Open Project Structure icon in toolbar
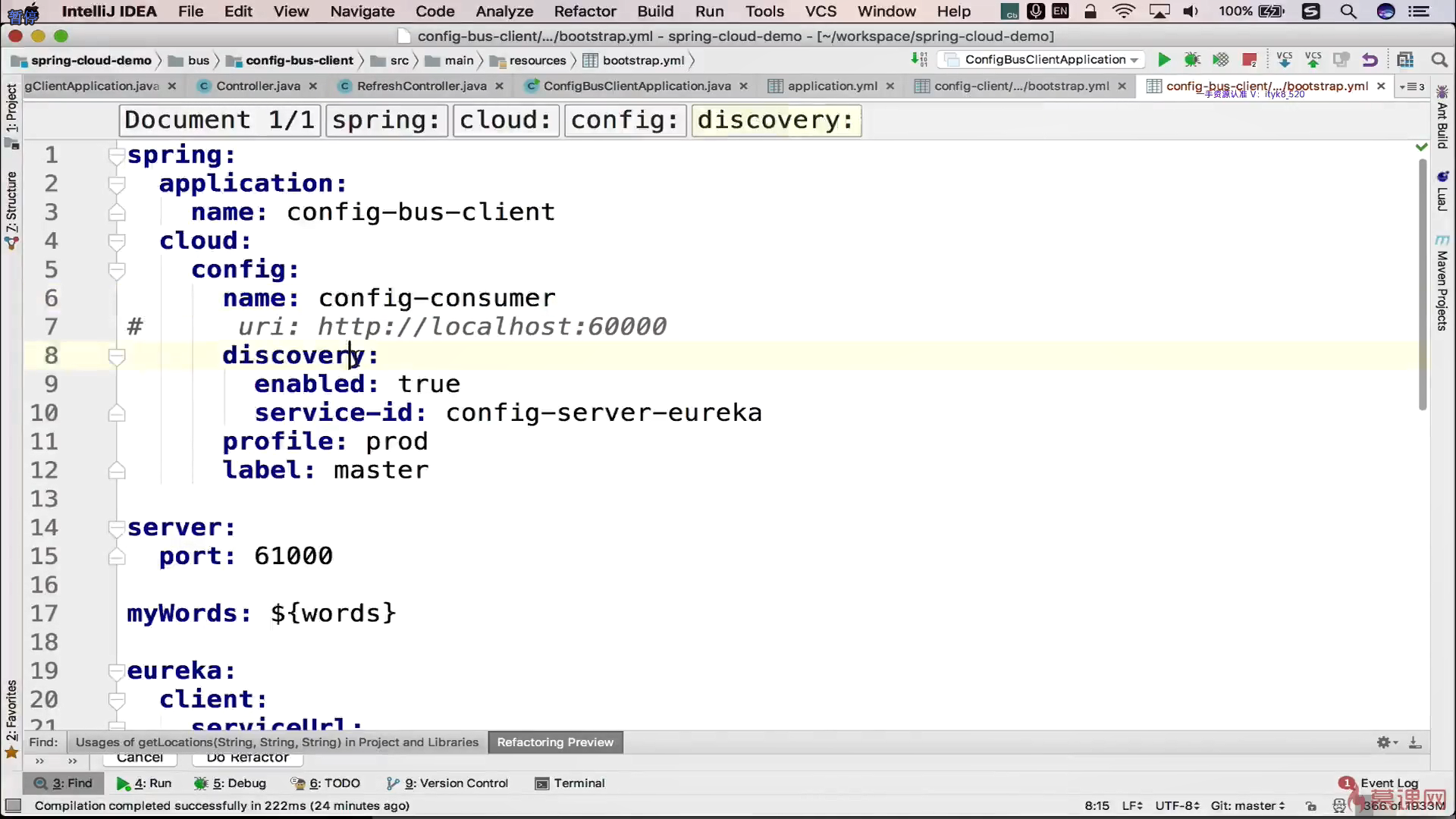 coord(1404,60)
